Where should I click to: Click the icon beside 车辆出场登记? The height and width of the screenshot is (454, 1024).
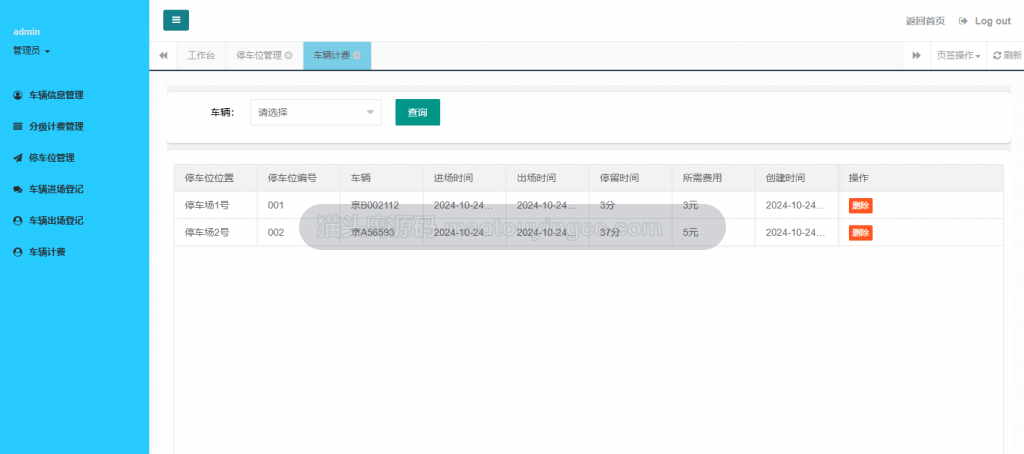click(18, 220)
